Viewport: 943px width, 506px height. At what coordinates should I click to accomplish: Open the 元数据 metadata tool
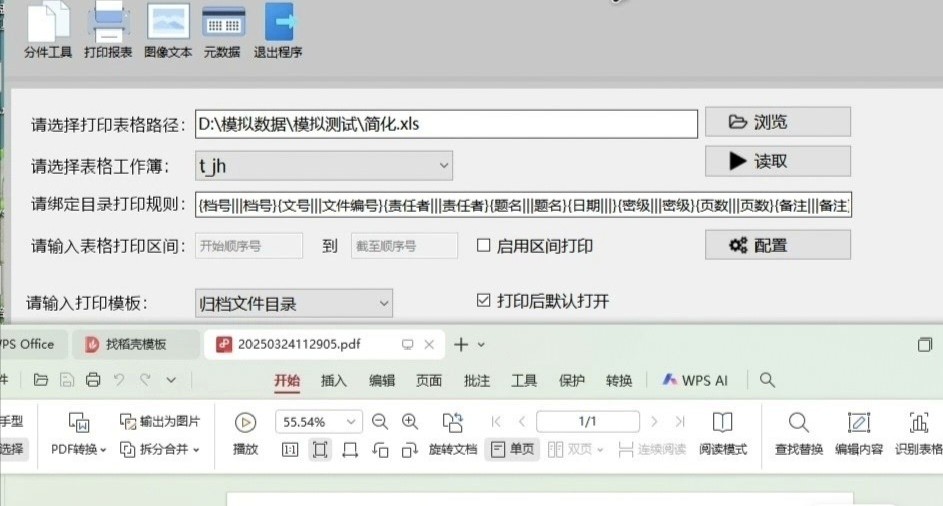[x=223, y=30]
